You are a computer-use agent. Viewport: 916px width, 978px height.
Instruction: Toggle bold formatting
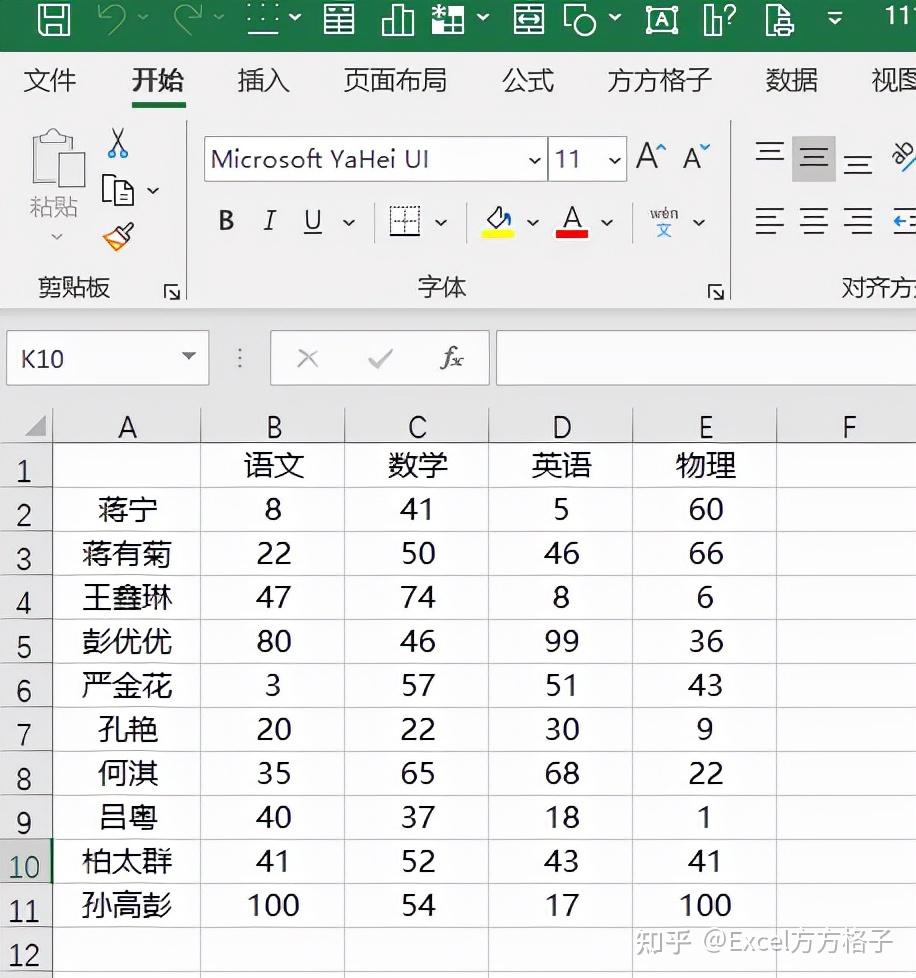tap(225, 221)
